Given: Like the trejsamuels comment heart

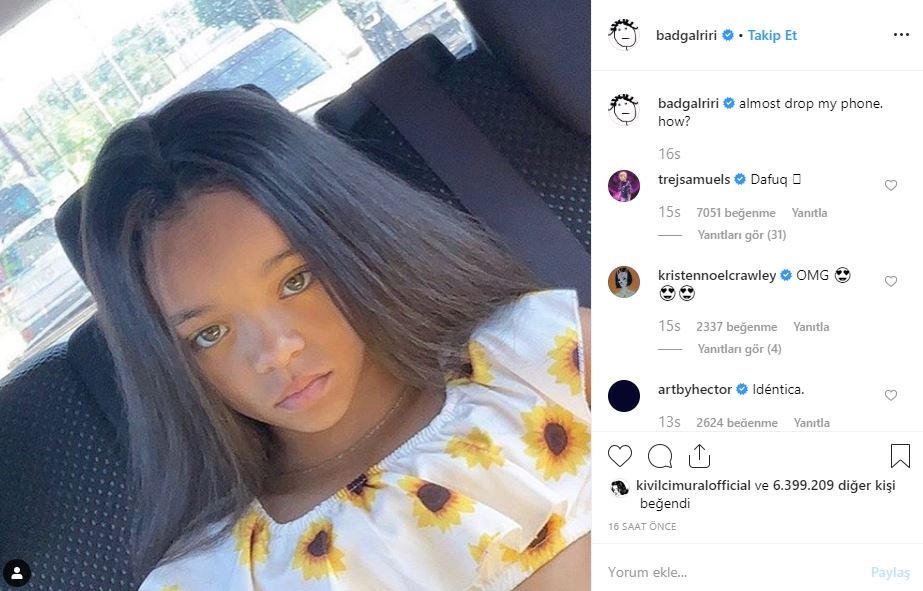Looking at the screenshot, I should [891, 185].
